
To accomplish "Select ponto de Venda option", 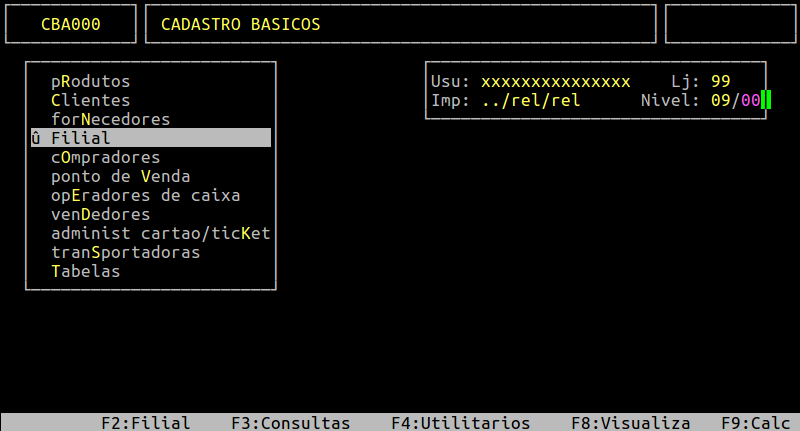I will point(120,176).
